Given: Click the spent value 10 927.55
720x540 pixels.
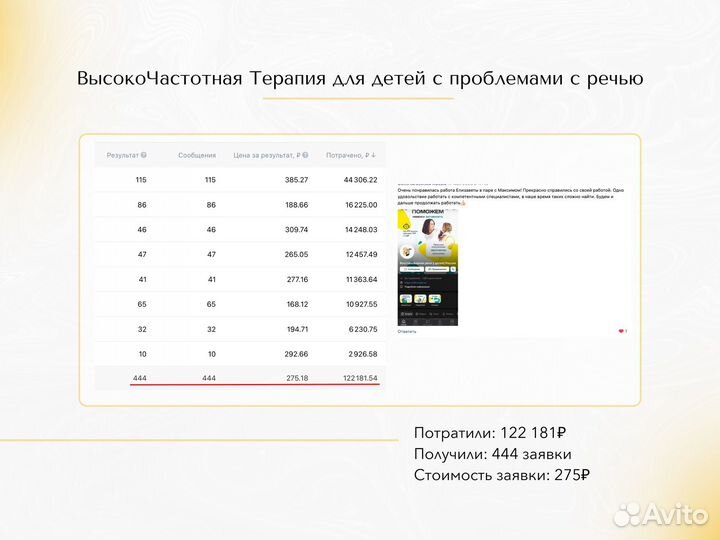Looking at the screenshot, I should click(361, 304).
